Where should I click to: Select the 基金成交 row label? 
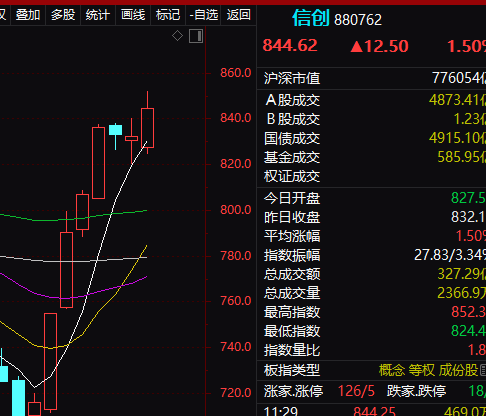(292, 157)
